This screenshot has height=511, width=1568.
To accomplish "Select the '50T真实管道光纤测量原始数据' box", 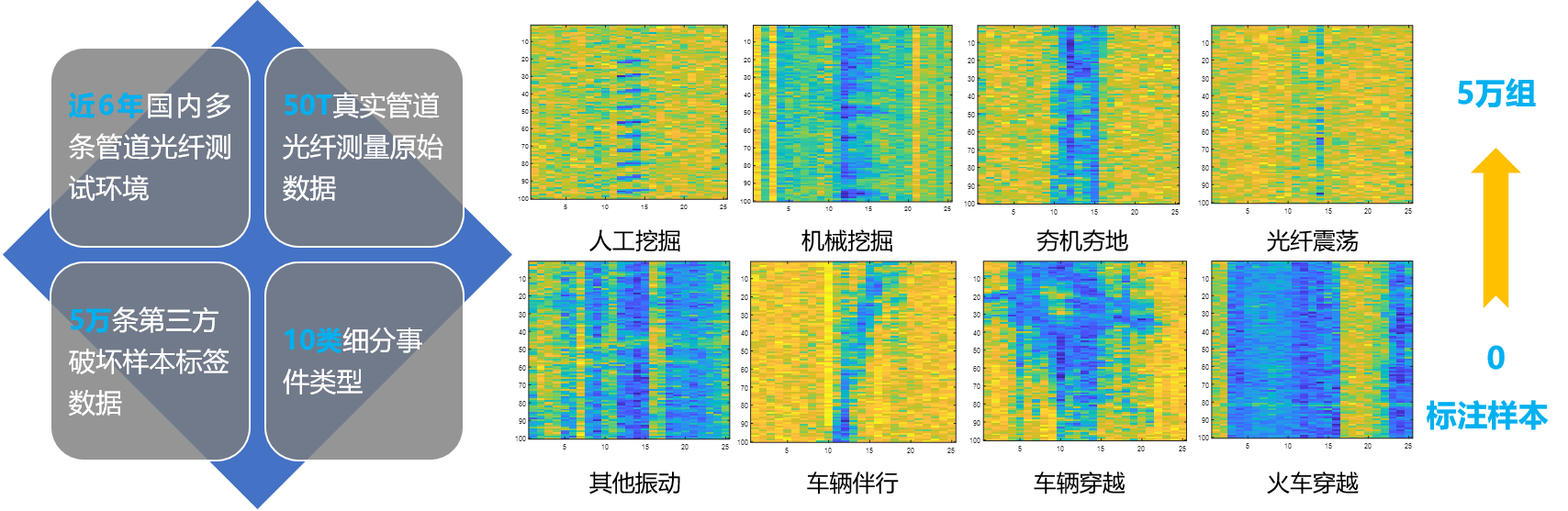I will click(364, 147).
